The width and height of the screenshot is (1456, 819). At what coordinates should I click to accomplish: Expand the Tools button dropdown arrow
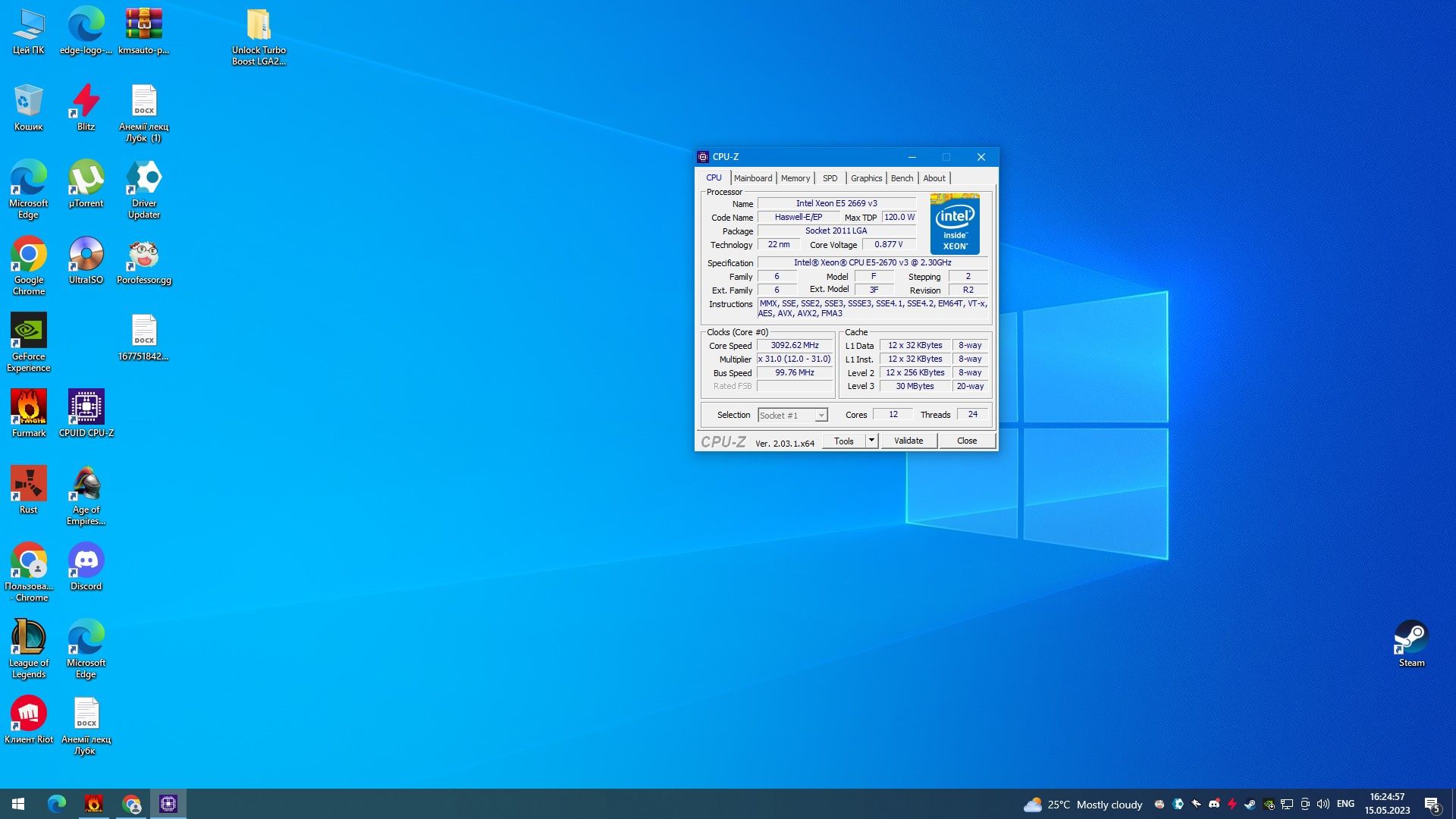tap(871, 441)
